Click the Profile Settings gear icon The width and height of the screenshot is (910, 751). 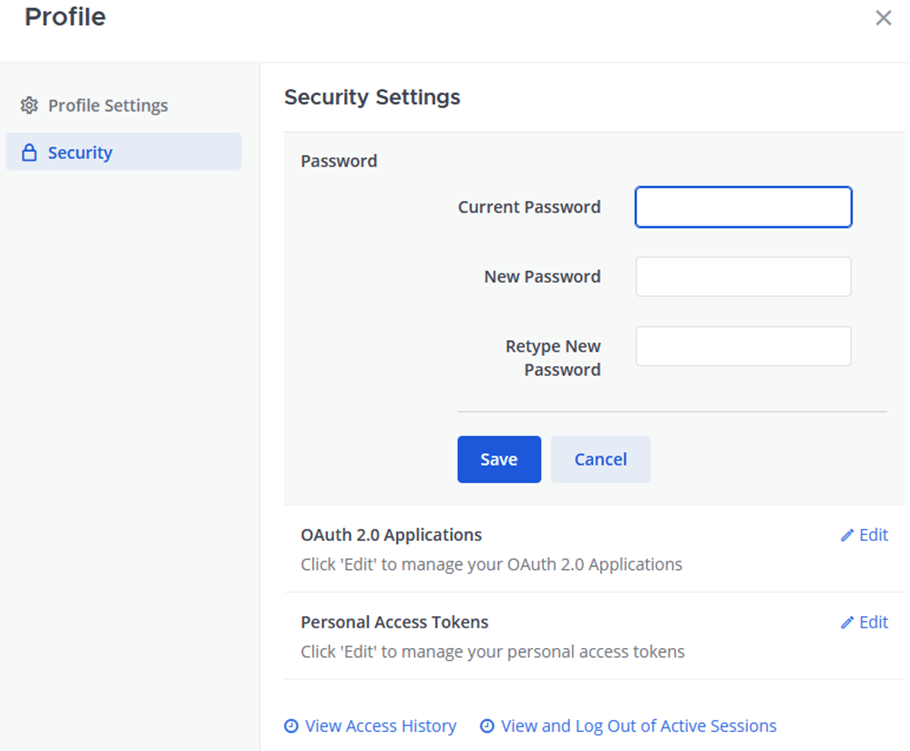29,105
